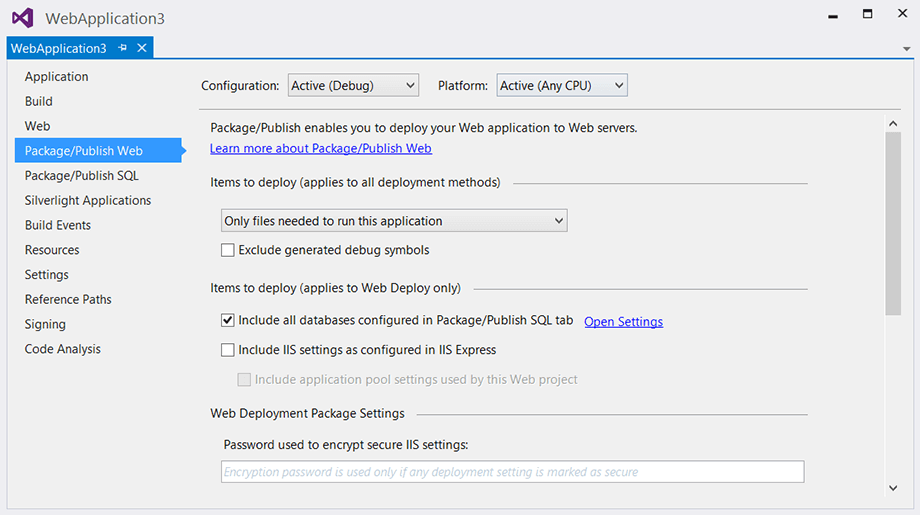Viewport: 920px width, 515px height.
Task: Go to the Web properties page
Action: coord(38,126)
